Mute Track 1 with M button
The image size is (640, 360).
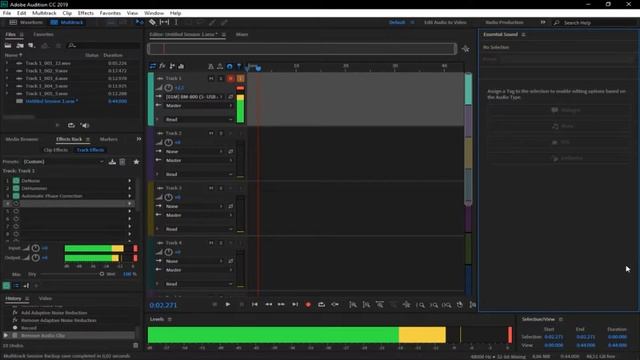211,78
